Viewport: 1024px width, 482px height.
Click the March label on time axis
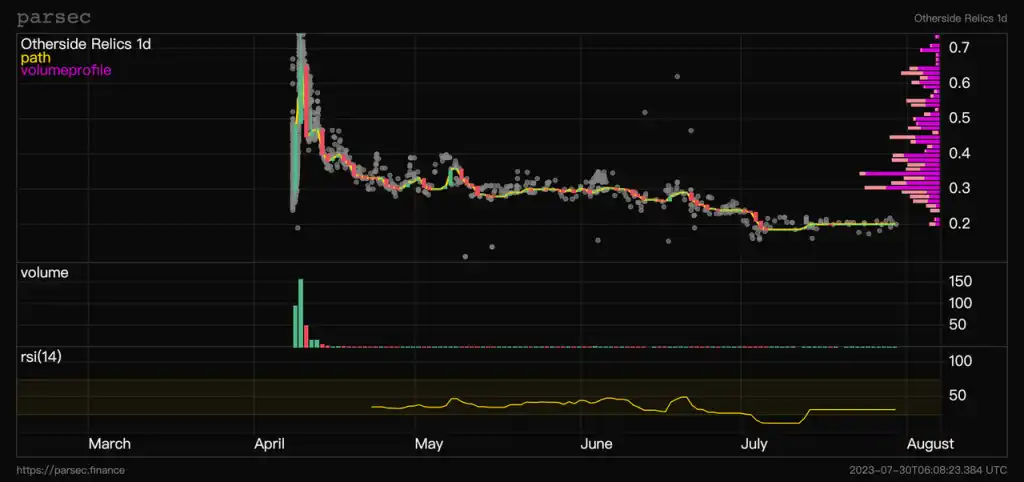tap(109, 444)
